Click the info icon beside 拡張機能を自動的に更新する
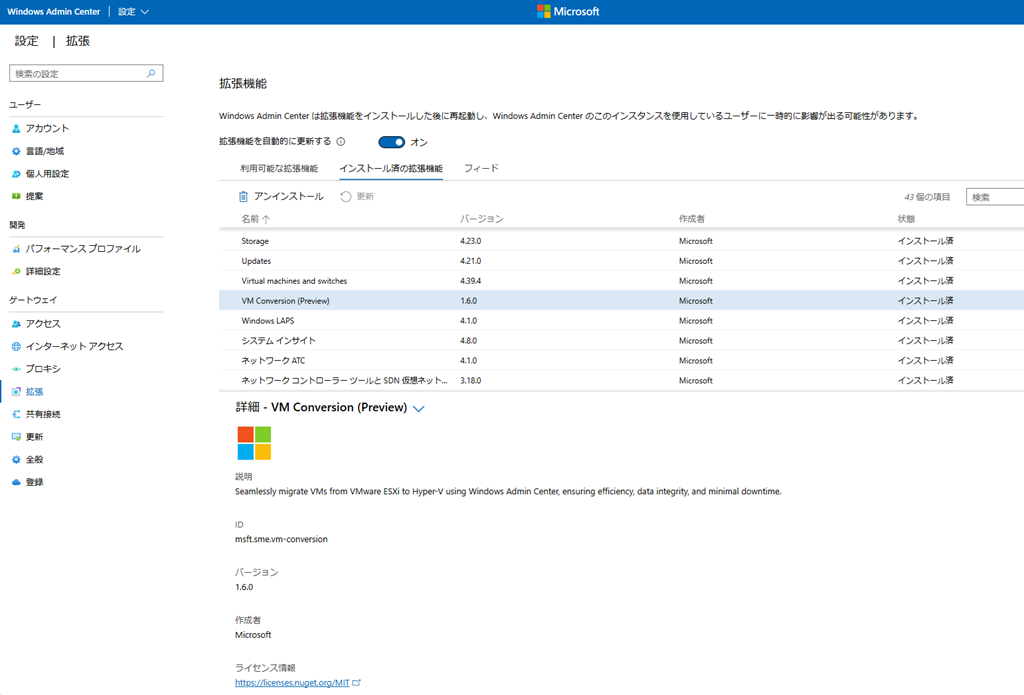Screen dimensions: 1024x695 pos(341,142)
